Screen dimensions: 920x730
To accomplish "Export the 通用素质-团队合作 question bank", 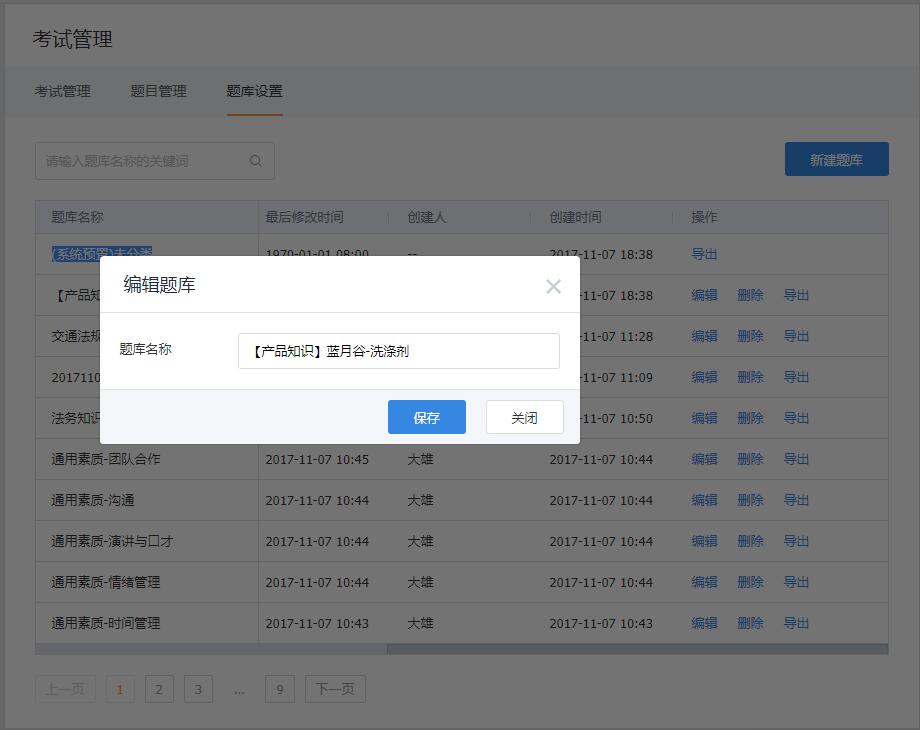I will click(796, 459).
